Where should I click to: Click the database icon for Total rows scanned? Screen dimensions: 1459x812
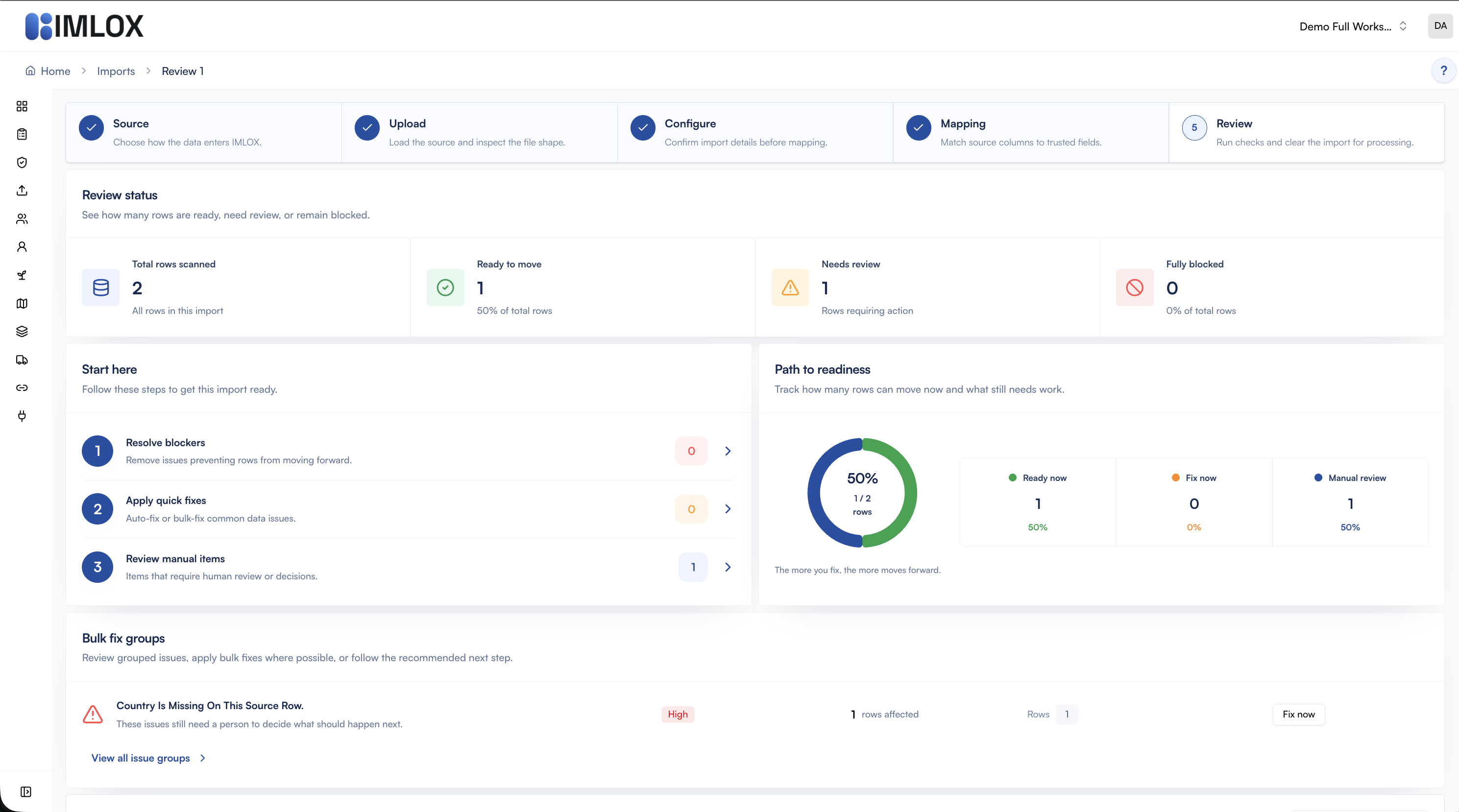101,287
